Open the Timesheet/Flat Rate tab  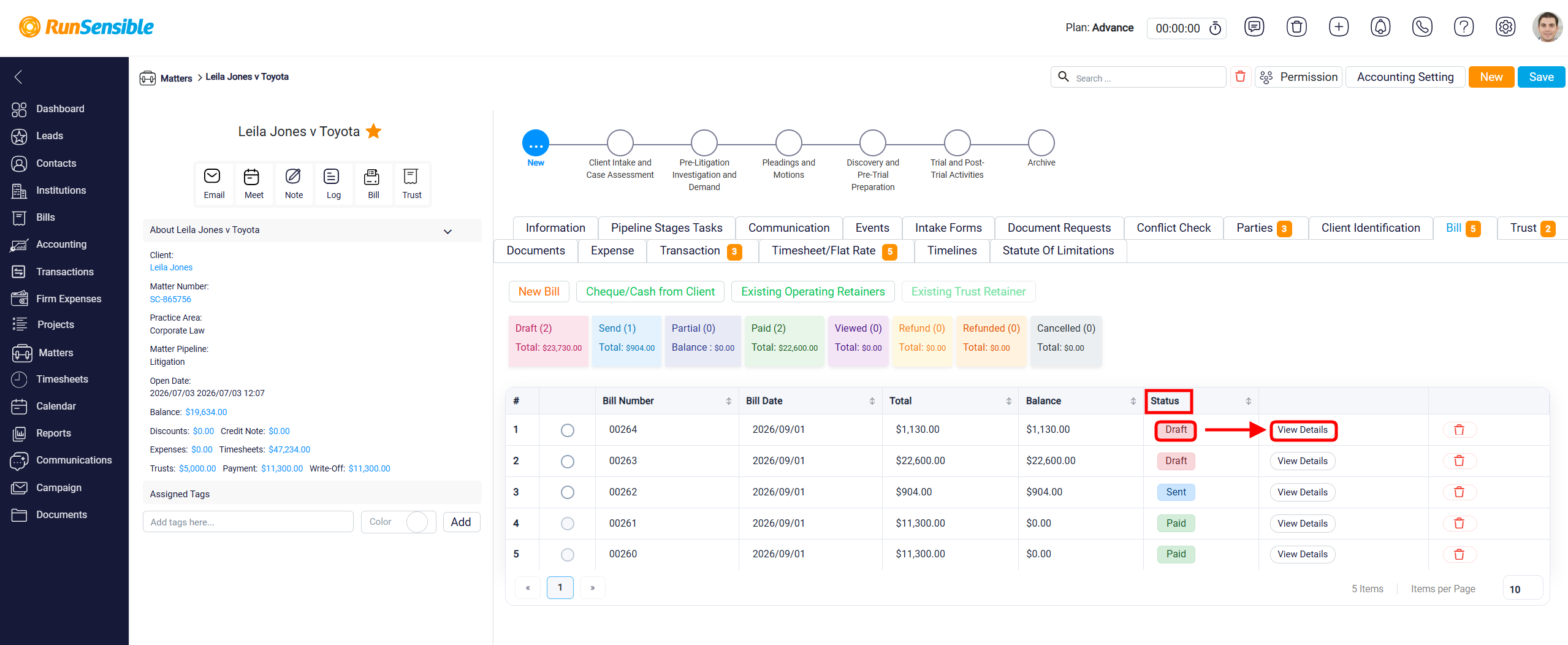click(x=834, y=251)
